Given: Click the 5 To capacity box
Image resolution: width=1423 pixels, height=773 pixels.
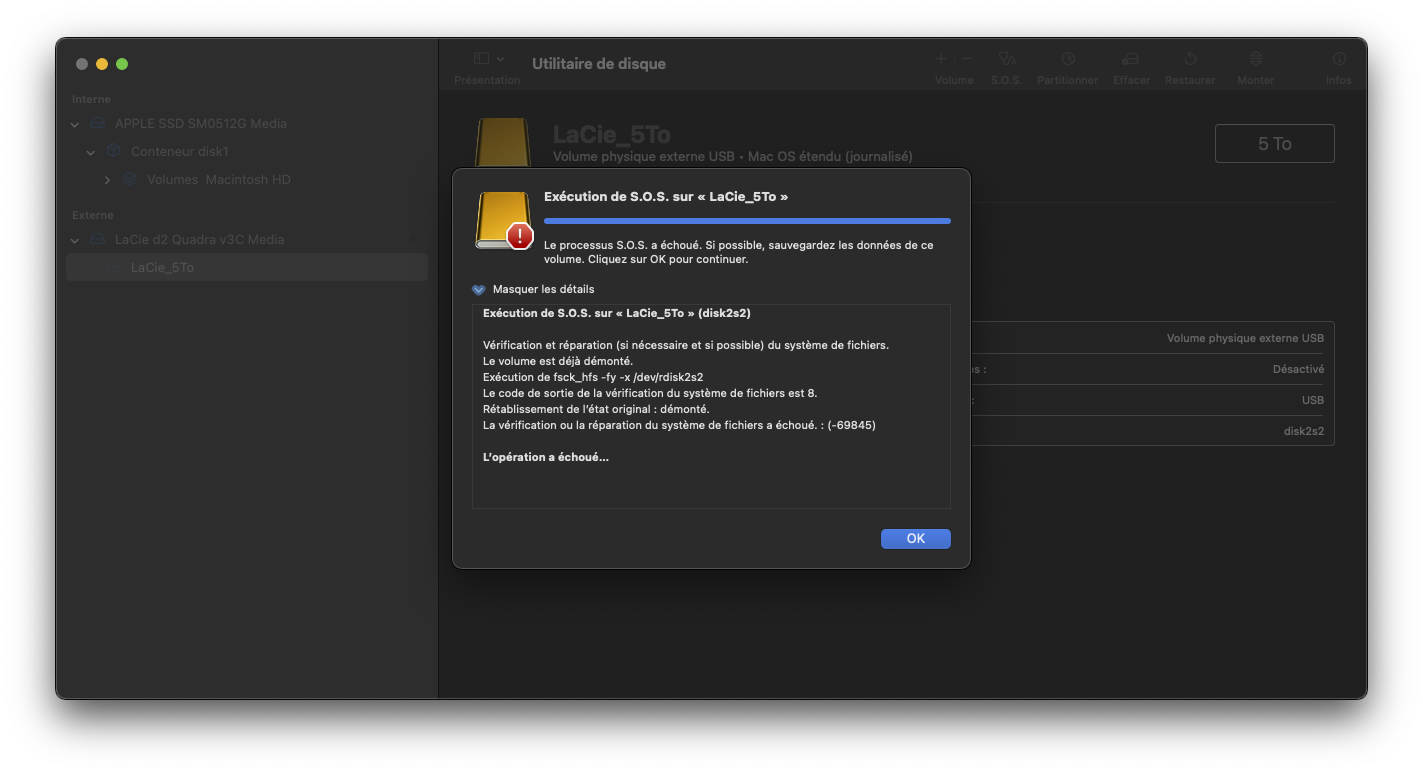Looking at the screenshot, I should 1274,144.
